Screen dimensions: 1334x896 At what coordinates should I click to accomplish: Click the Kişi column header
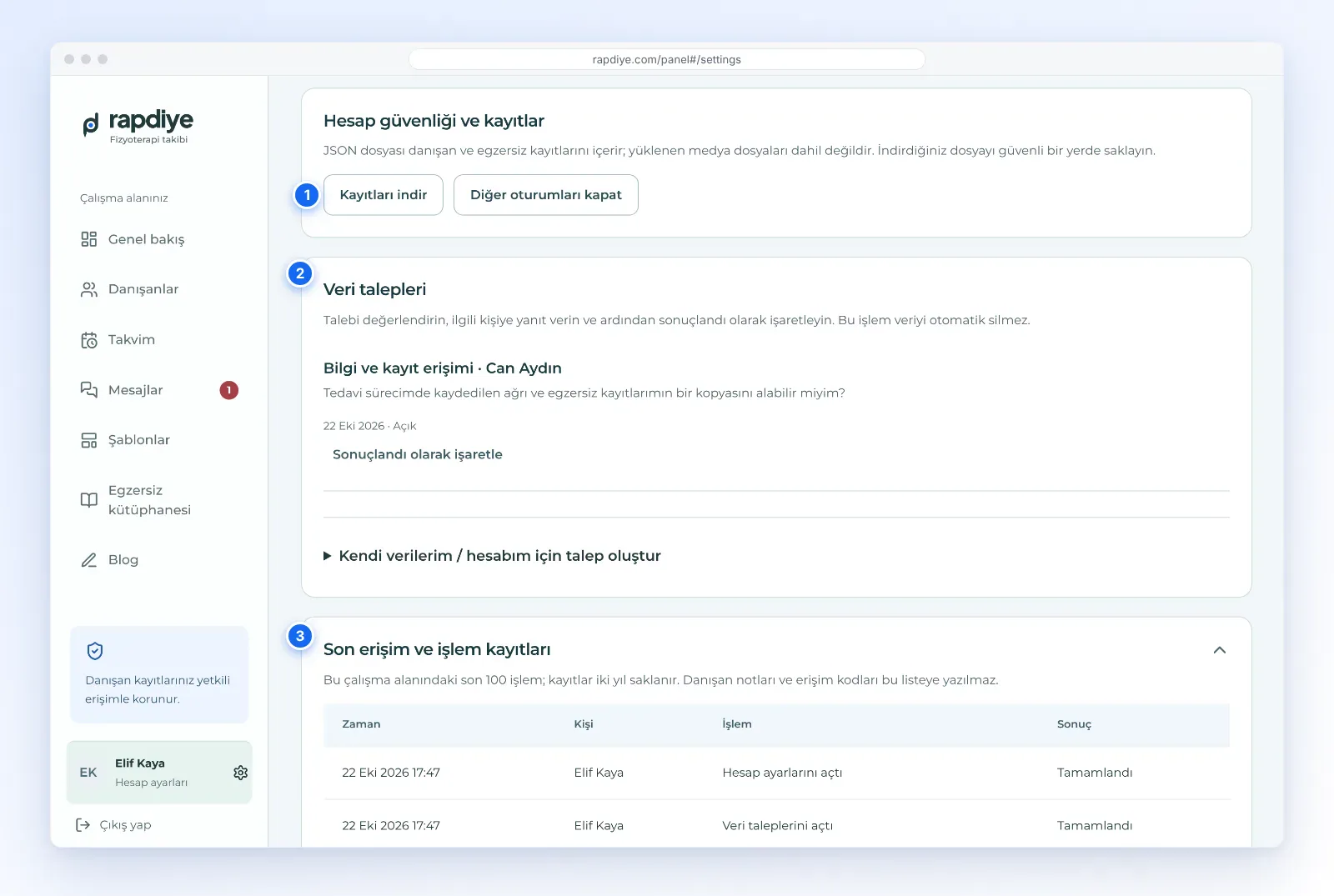[584, 724]
